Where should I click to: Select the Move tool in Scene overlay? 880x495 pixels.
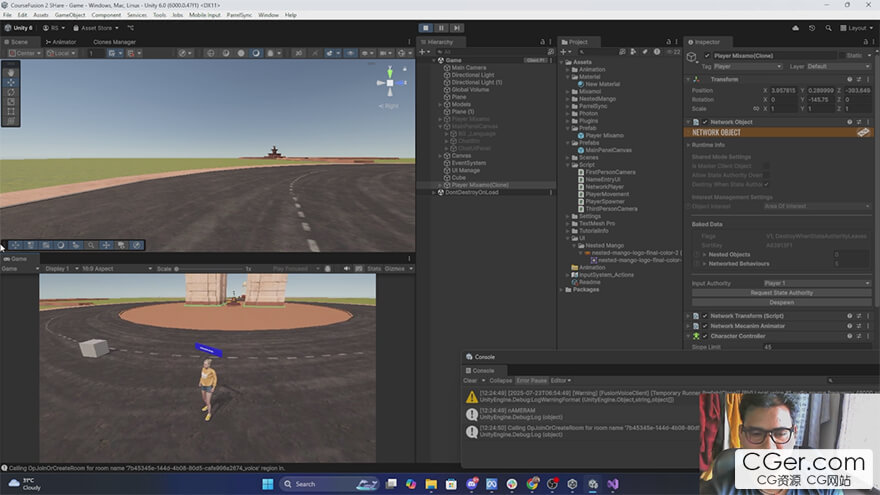coord(11,82)
